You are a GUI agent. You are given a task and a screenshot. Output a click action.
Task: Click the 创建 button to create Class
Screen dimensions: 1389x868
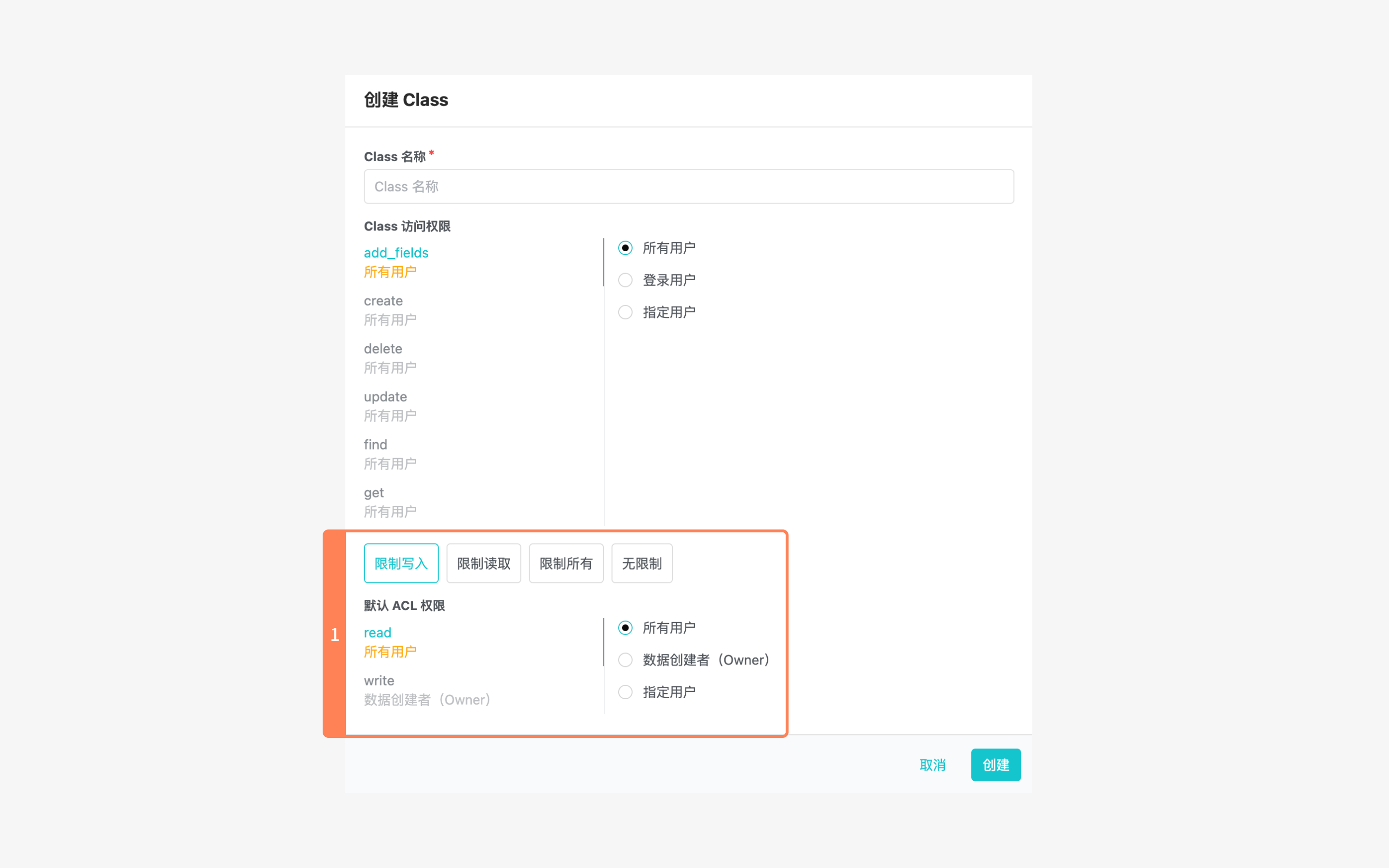(995, 765)
